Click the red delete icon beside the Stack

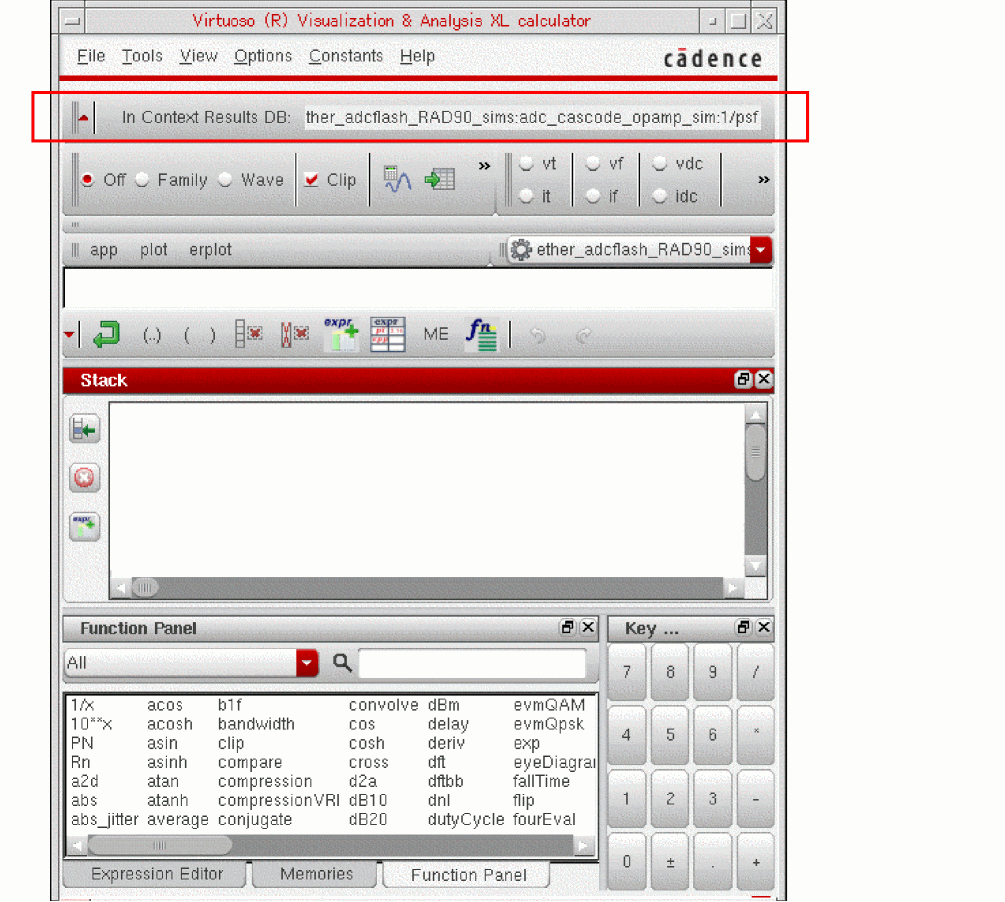click(84, 478)
